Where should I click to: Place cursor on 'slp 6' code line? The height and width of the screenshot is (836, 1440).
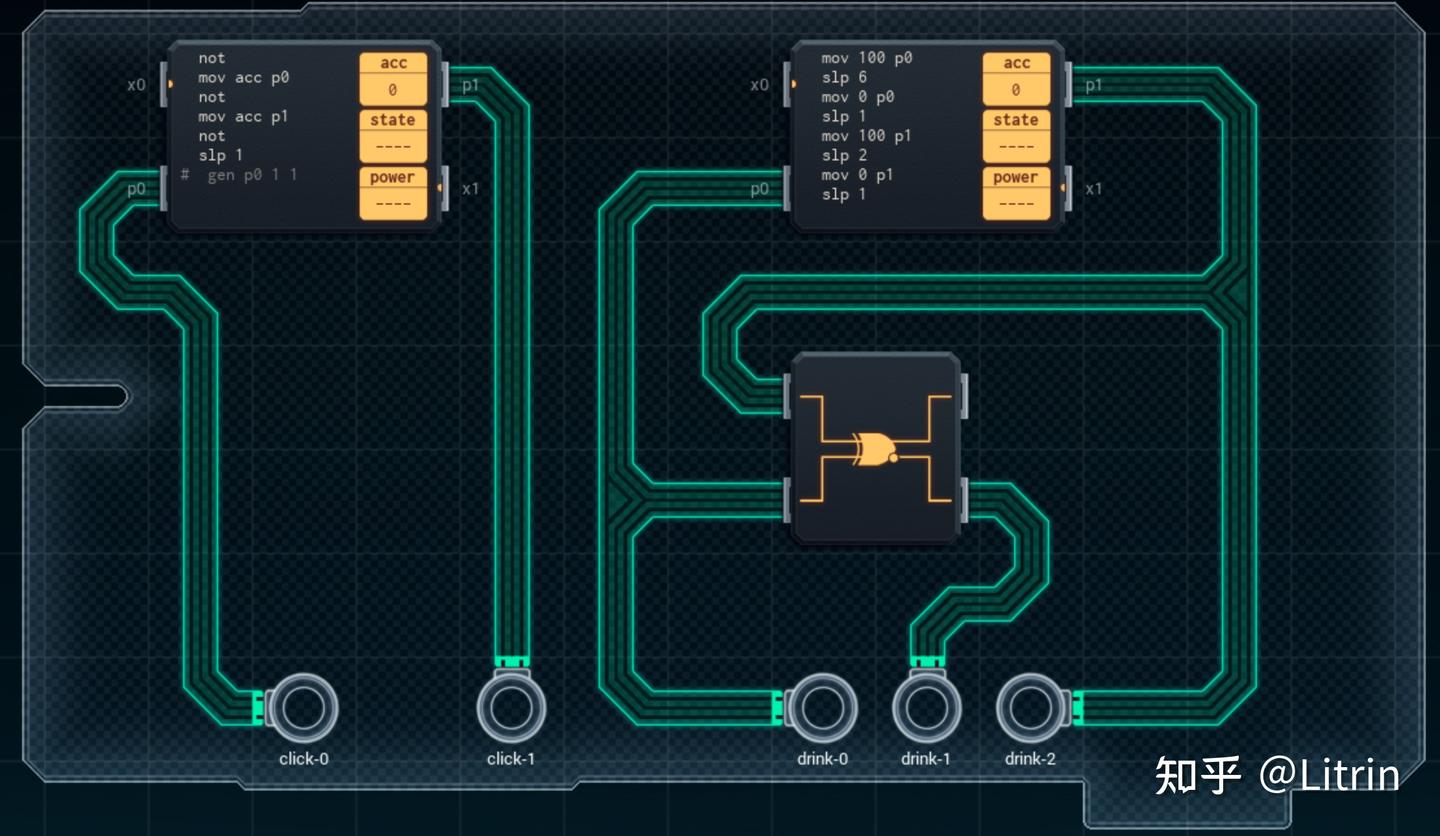844,77
